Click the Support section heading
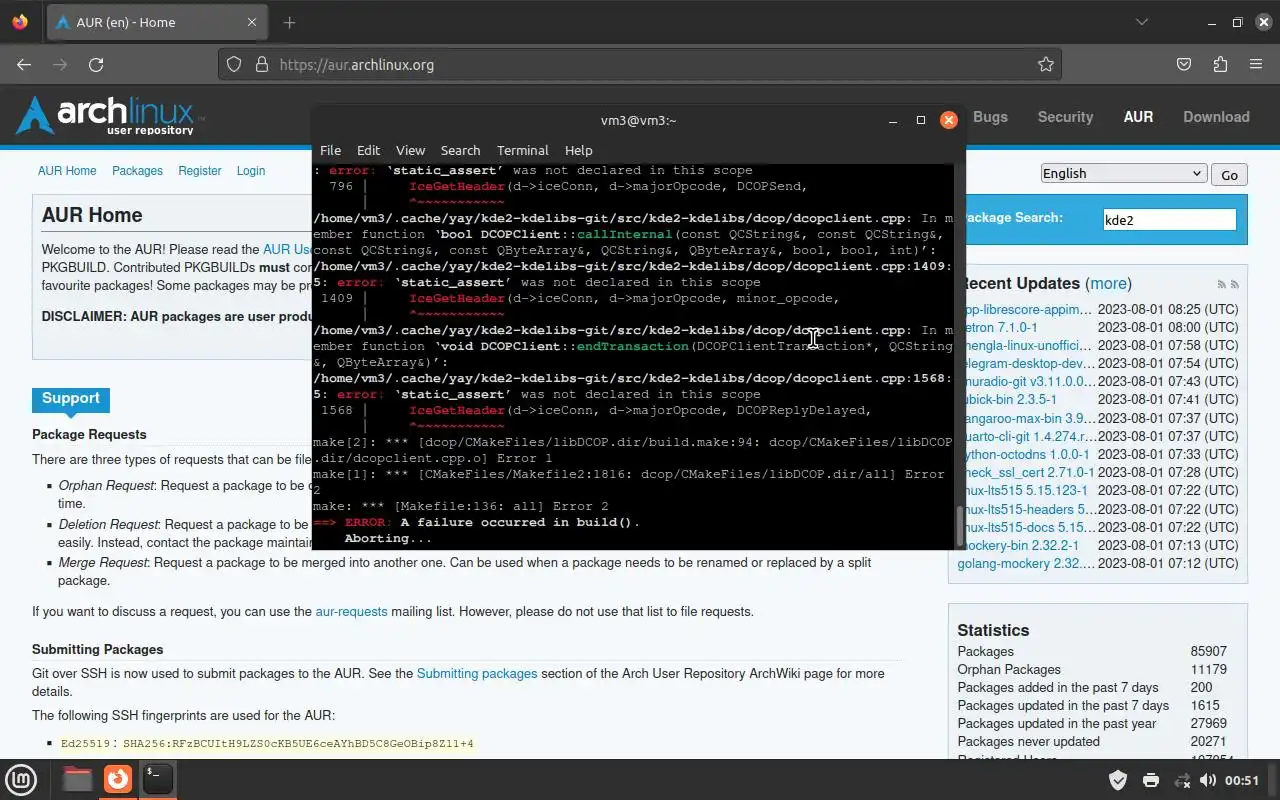Screen dimensions: 1280x800 pos(70,398)
